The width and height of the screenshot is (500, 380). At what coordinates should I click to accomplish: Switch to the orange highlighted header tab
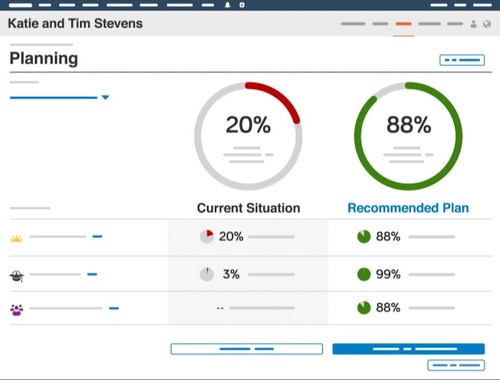(x=403, y=24)
